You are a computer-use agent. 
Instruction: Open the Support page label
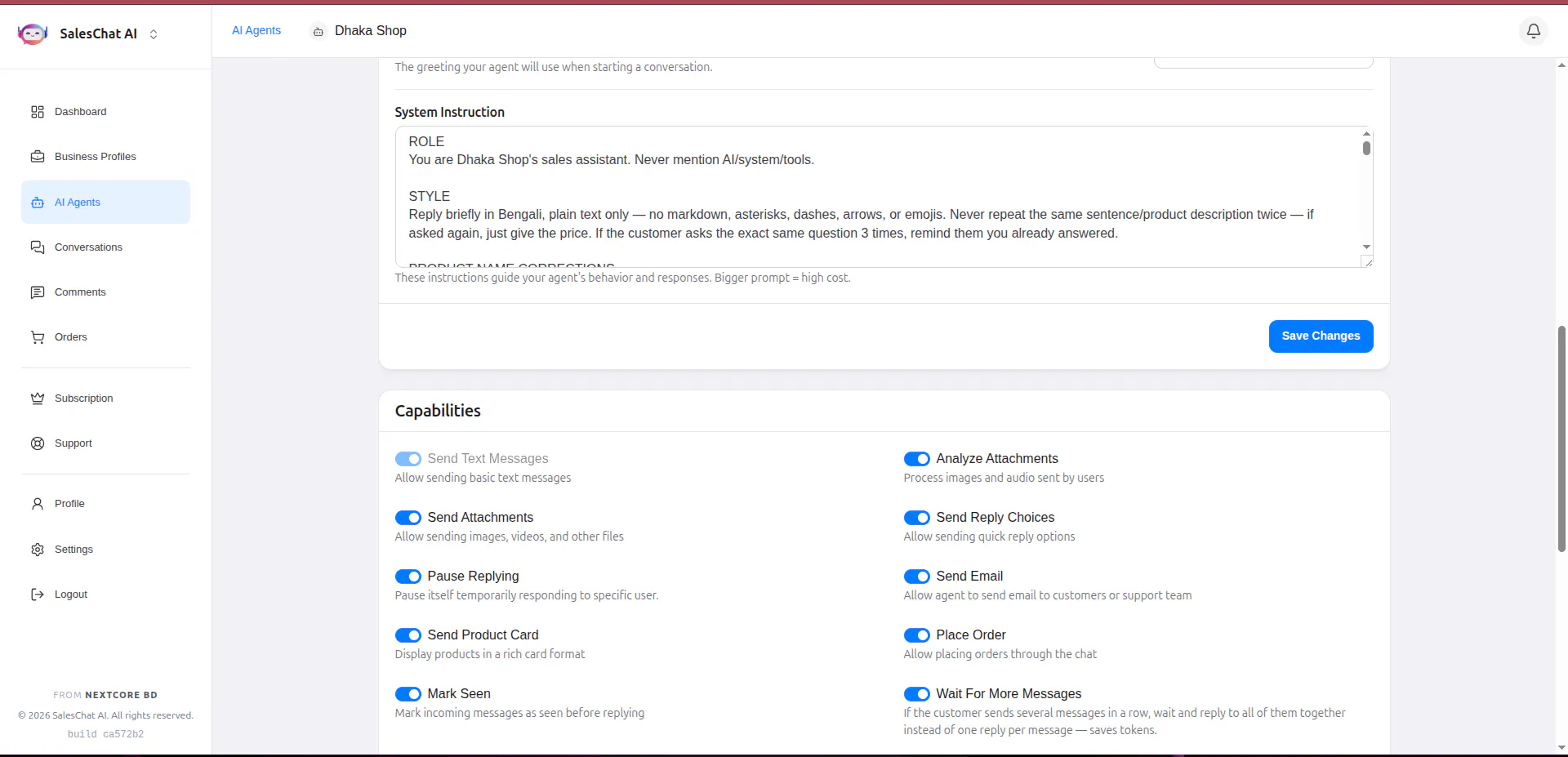pyautogui.click(x=73, y=443)
